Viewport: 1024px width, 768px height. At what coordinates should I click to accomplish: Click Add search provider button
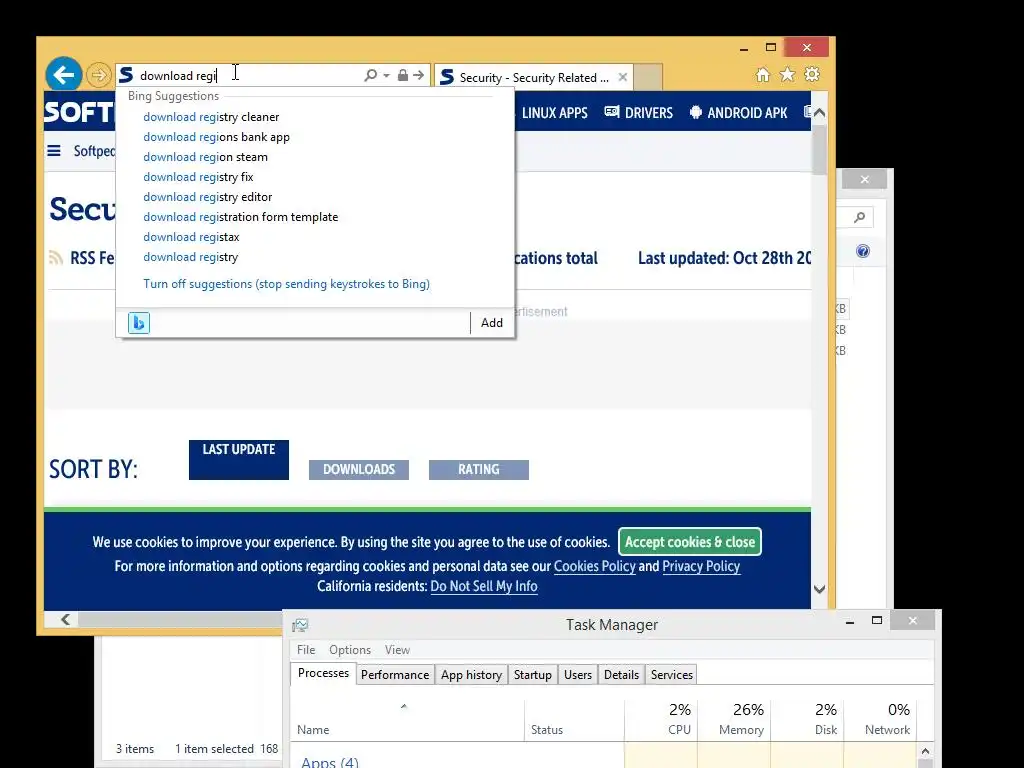pos(492,323)
